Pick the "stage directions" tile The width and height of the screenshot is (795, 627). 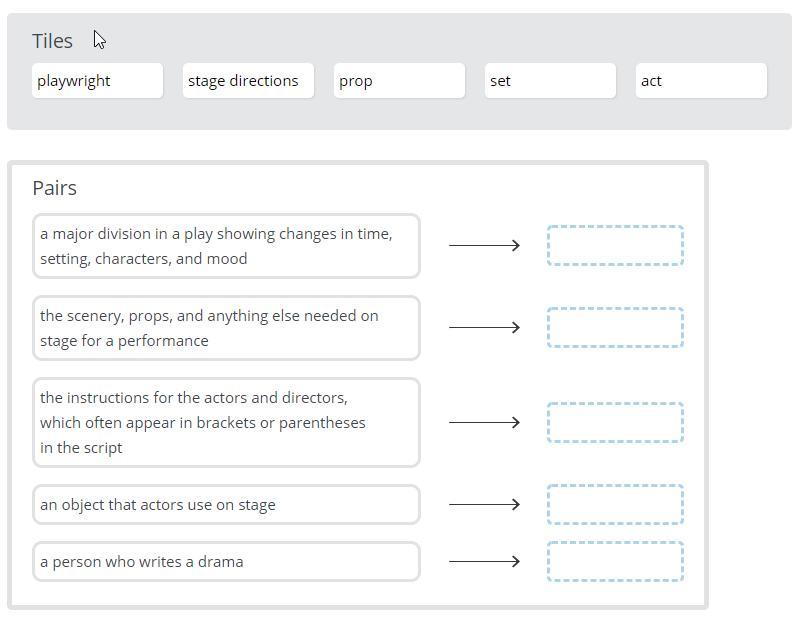coord(248,81)
